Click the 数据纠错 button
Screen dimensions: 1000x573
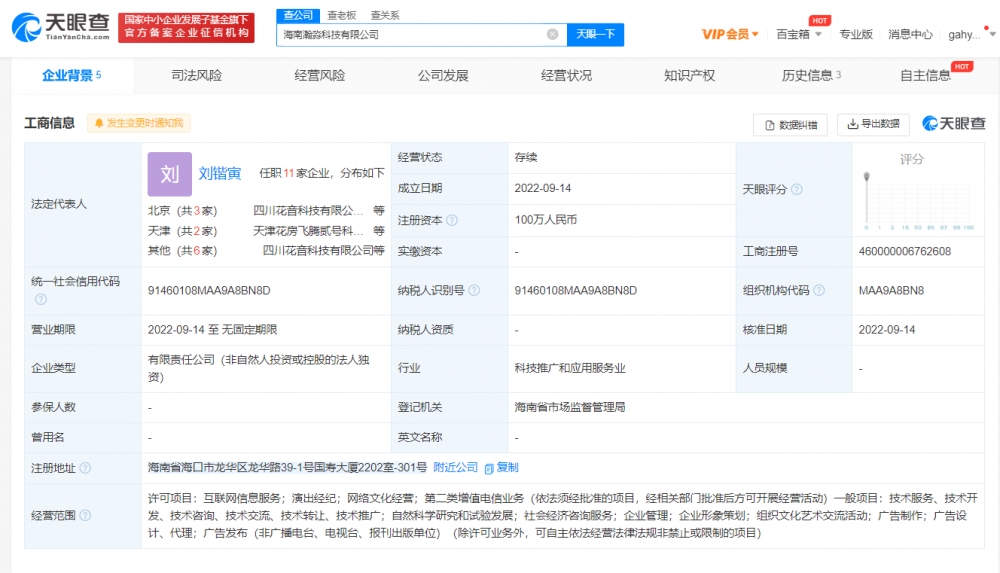[790, 125]
